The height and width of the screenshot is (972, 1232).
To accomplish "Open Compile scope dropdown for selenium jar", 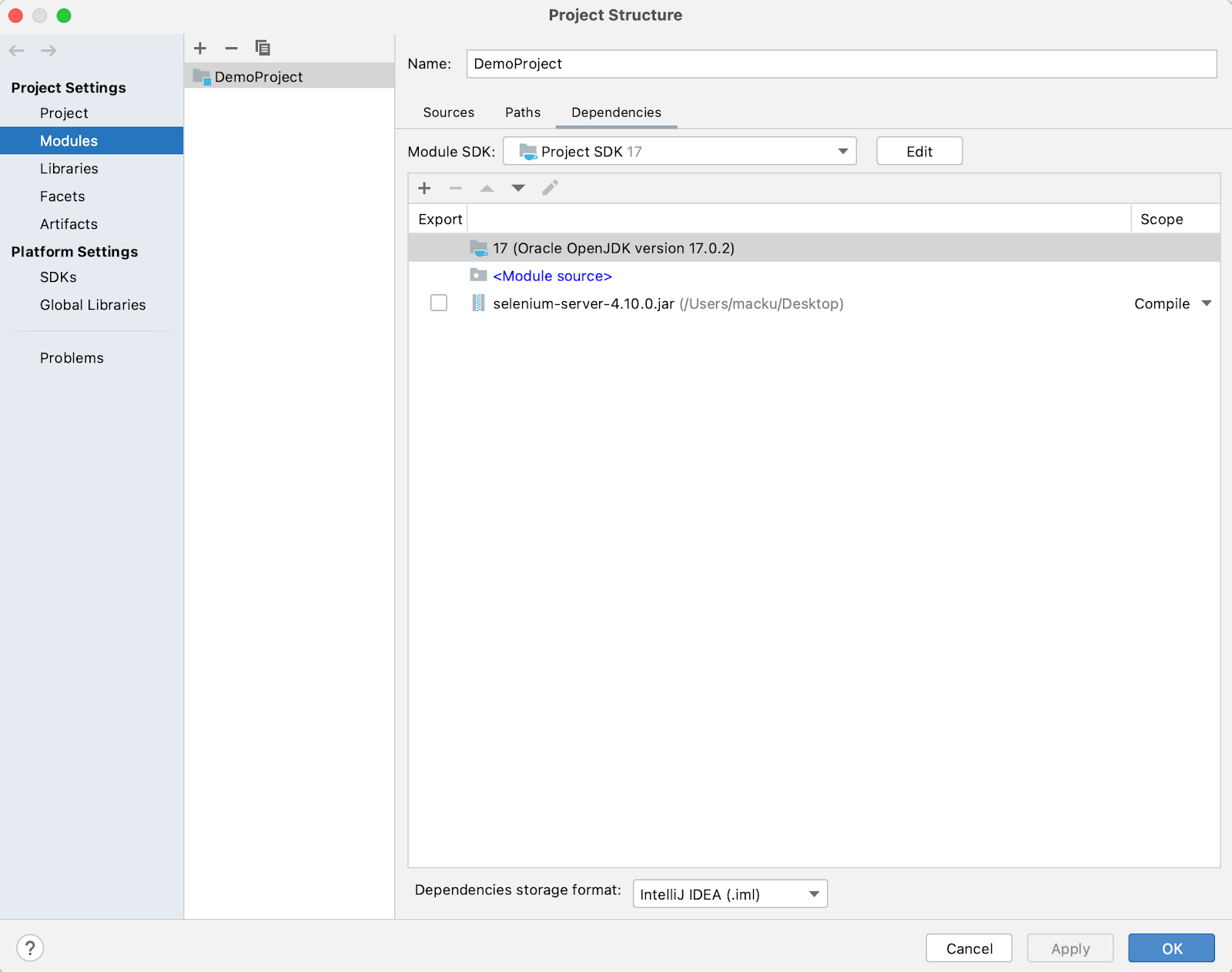I will pyautogui.click(x=1206, y=303).
